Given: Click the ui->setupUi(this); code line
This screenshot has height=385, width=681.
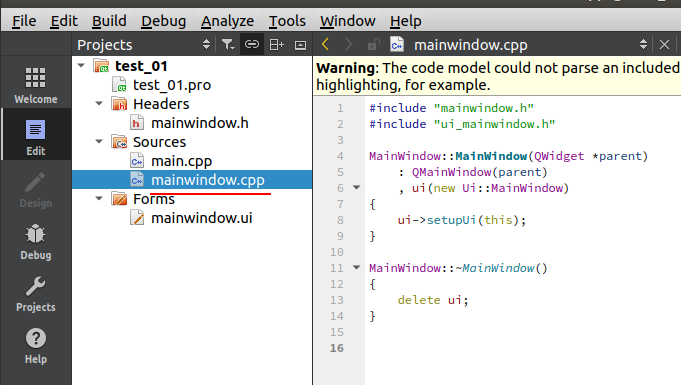Looking at the screenshot, I should 462,220.
